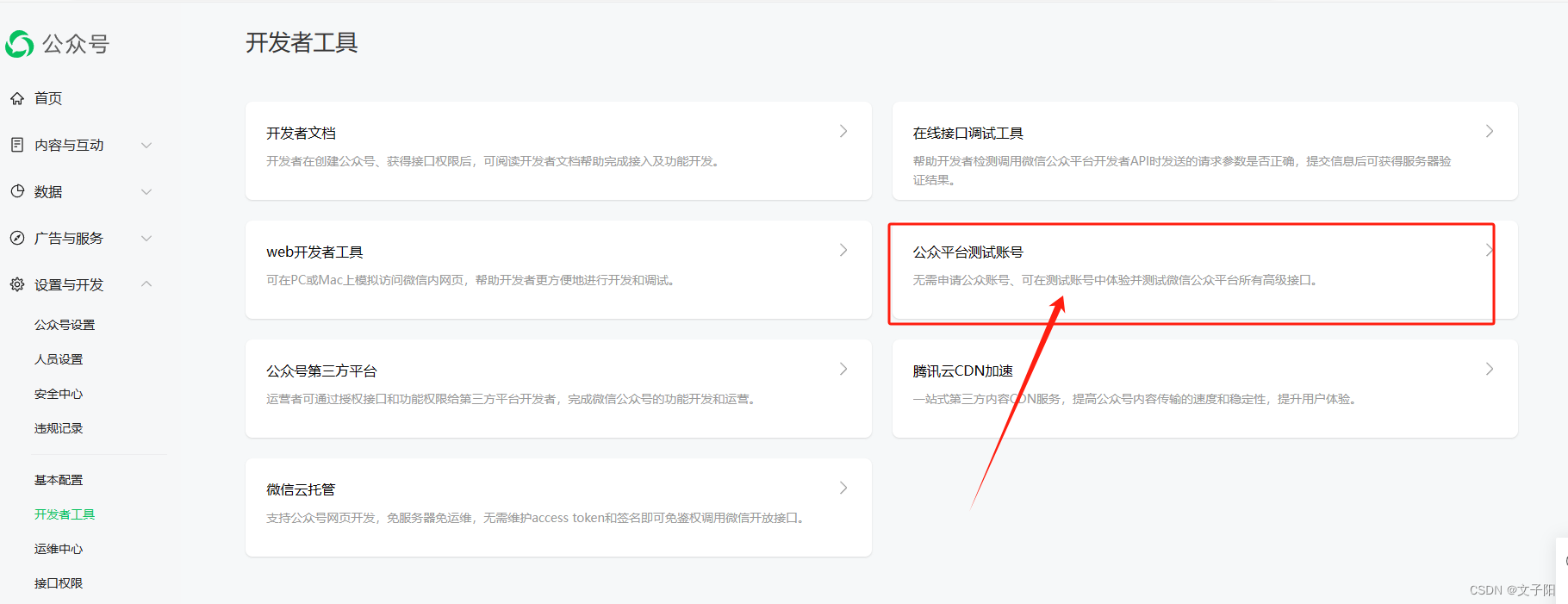The image size is (1568, 604).
Task: Click the 开发者工具 page heading
Action: 302,42
